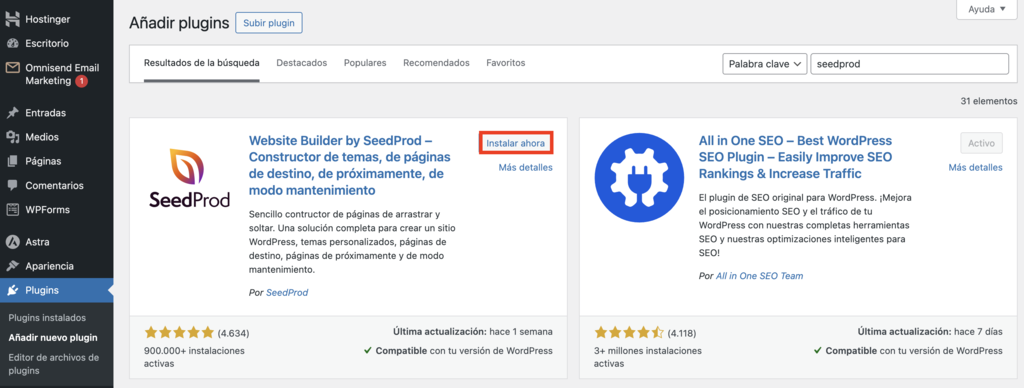This screenshot has height=388, width=1024.
Task: Open Entradas menu label
Action: pos(46,113)
